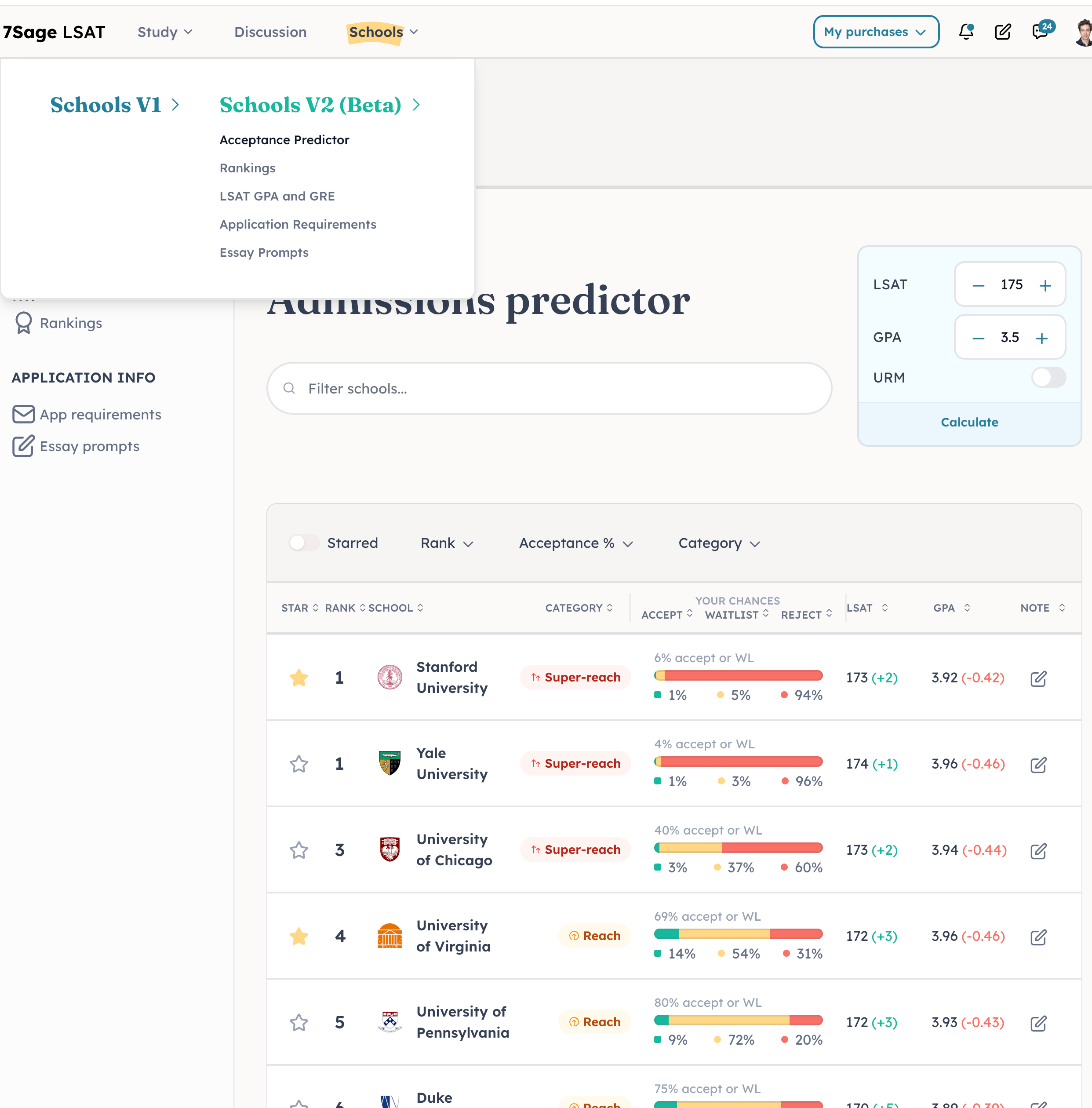Choose Essay Prompts menu entry
1092x1108 pixels.
[264, 252]
